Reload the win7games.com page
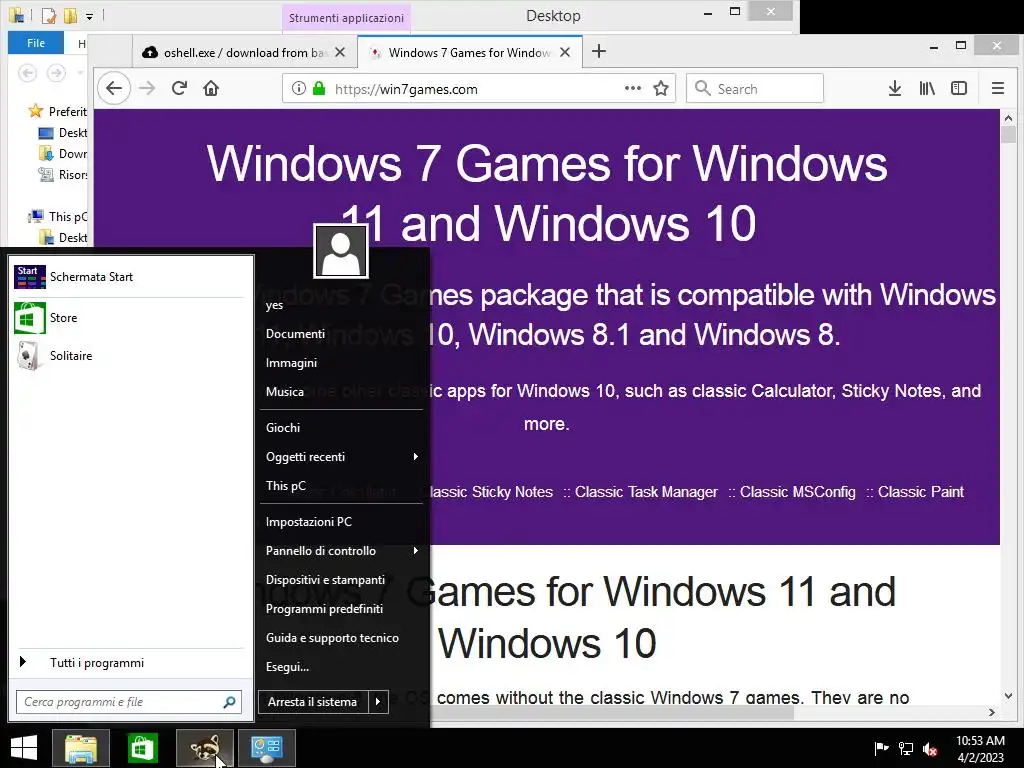1024x768 pixels. click(x=180, y=88)
